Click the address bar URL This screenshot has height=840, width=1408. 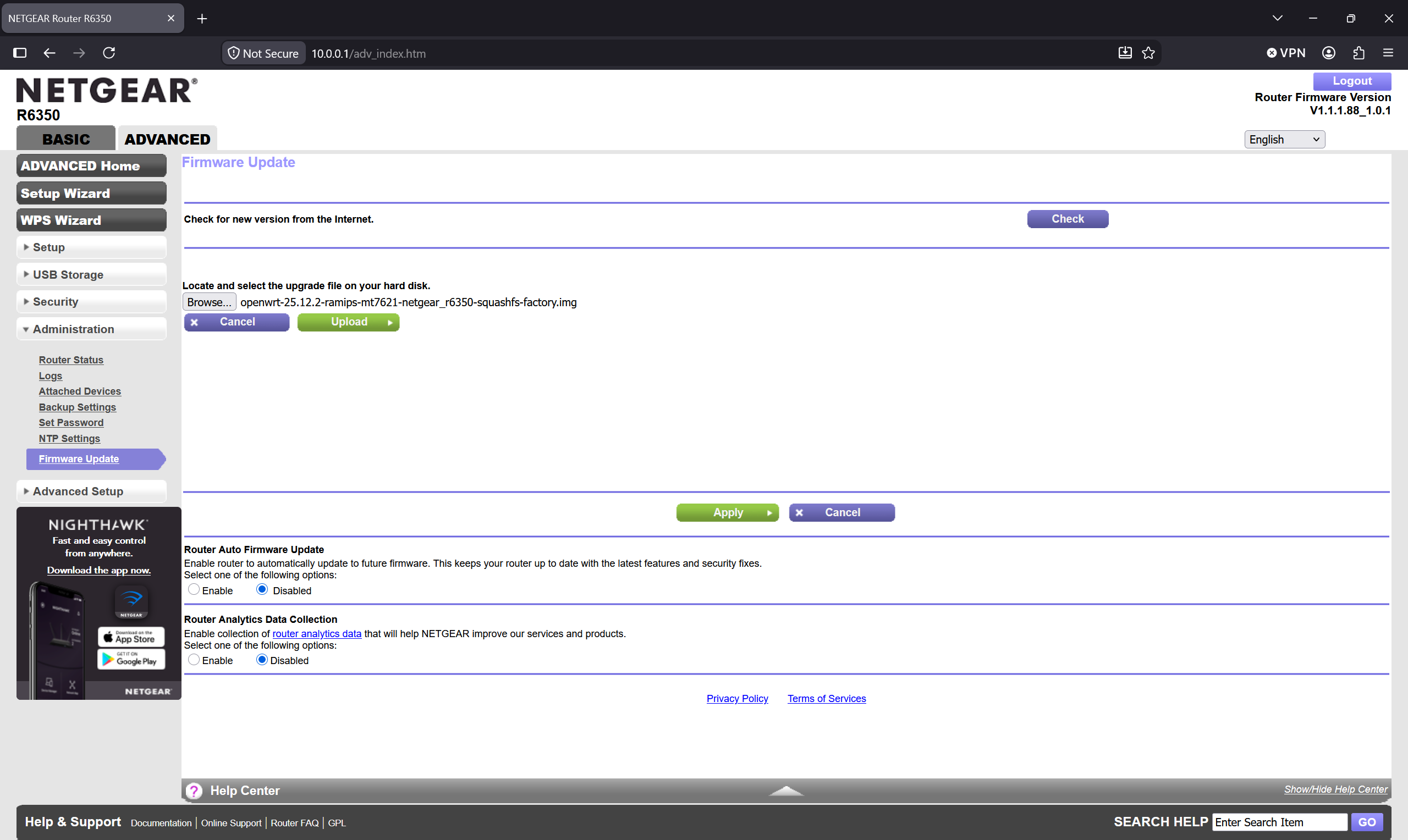369,53
